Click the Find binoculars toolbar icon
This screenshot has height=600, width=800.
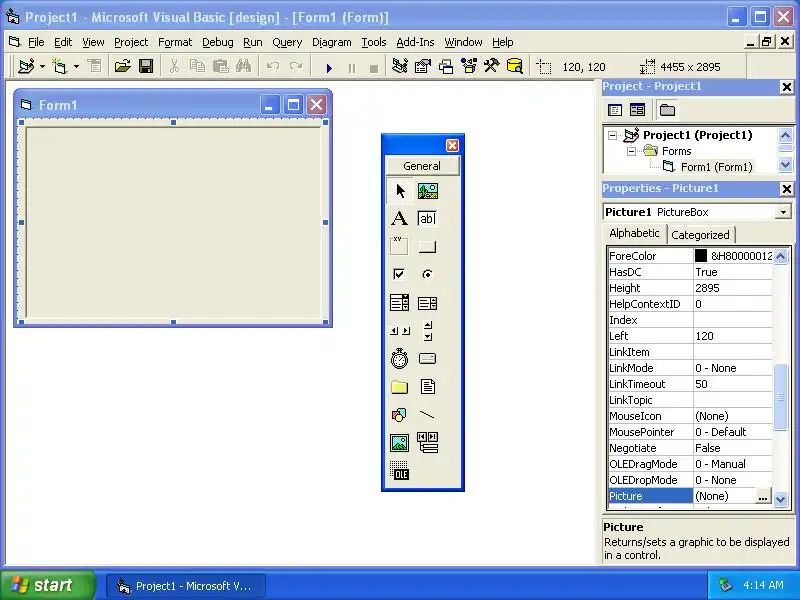tap(243, 66)
